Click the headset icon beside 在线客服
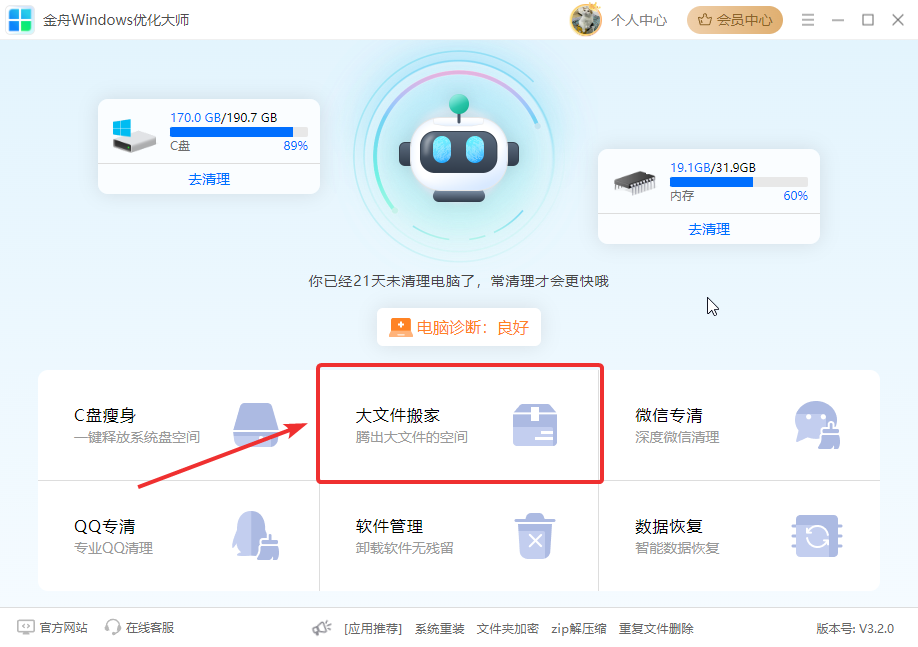 click(112, 628)
